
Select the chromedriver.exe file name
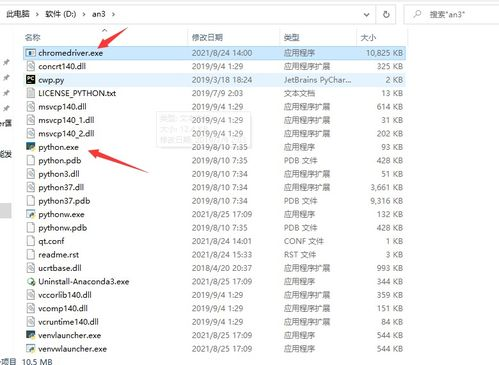tap(71, 53)
